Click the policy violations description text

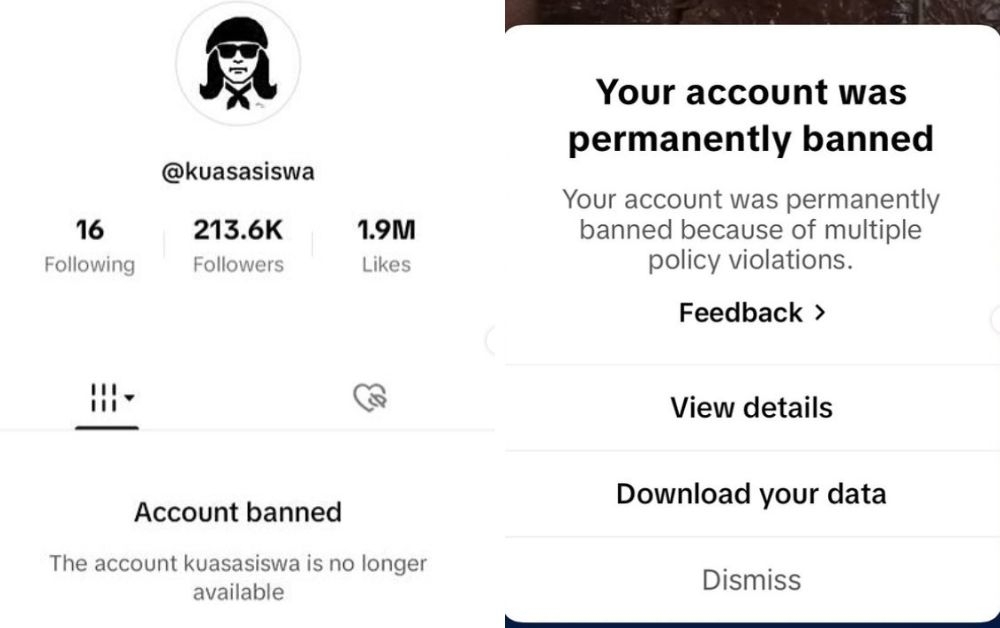pos(751,229)
